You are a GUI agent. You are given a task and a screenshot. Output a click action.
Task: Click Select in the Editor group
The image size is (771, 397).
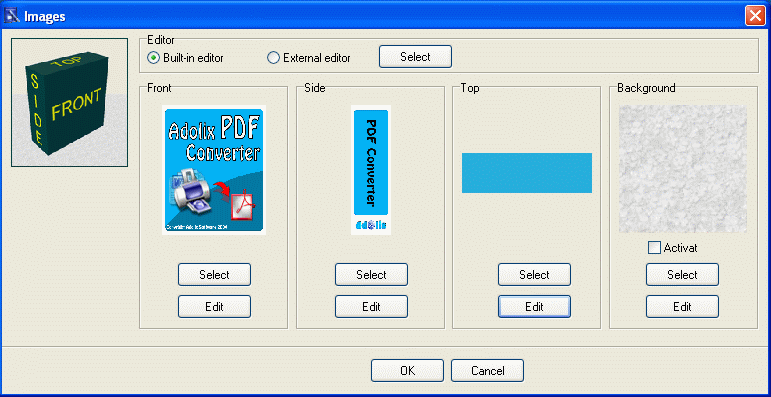point(415,57)
